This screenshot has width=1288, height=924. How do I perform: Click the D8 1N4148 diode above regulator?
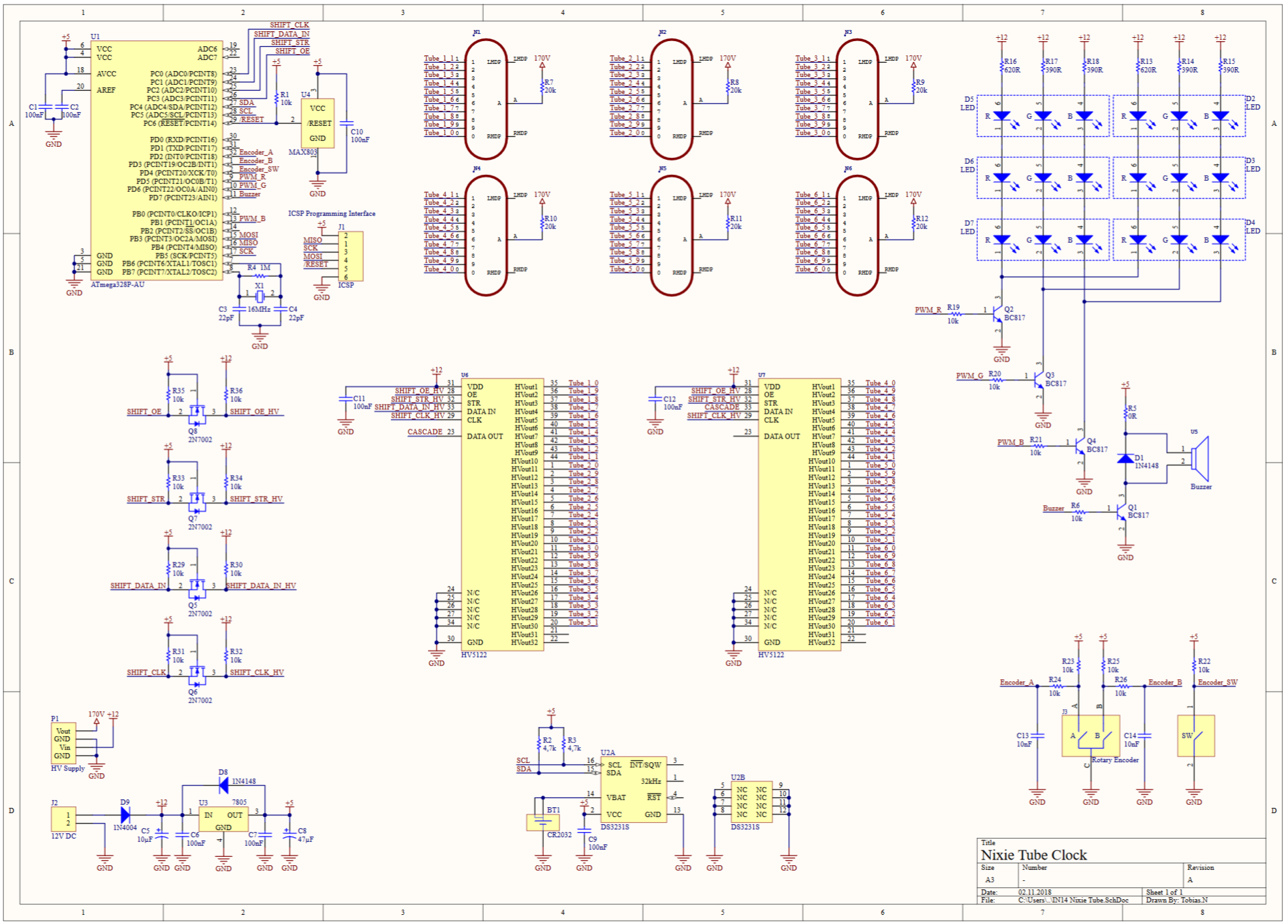coord(223,785)
